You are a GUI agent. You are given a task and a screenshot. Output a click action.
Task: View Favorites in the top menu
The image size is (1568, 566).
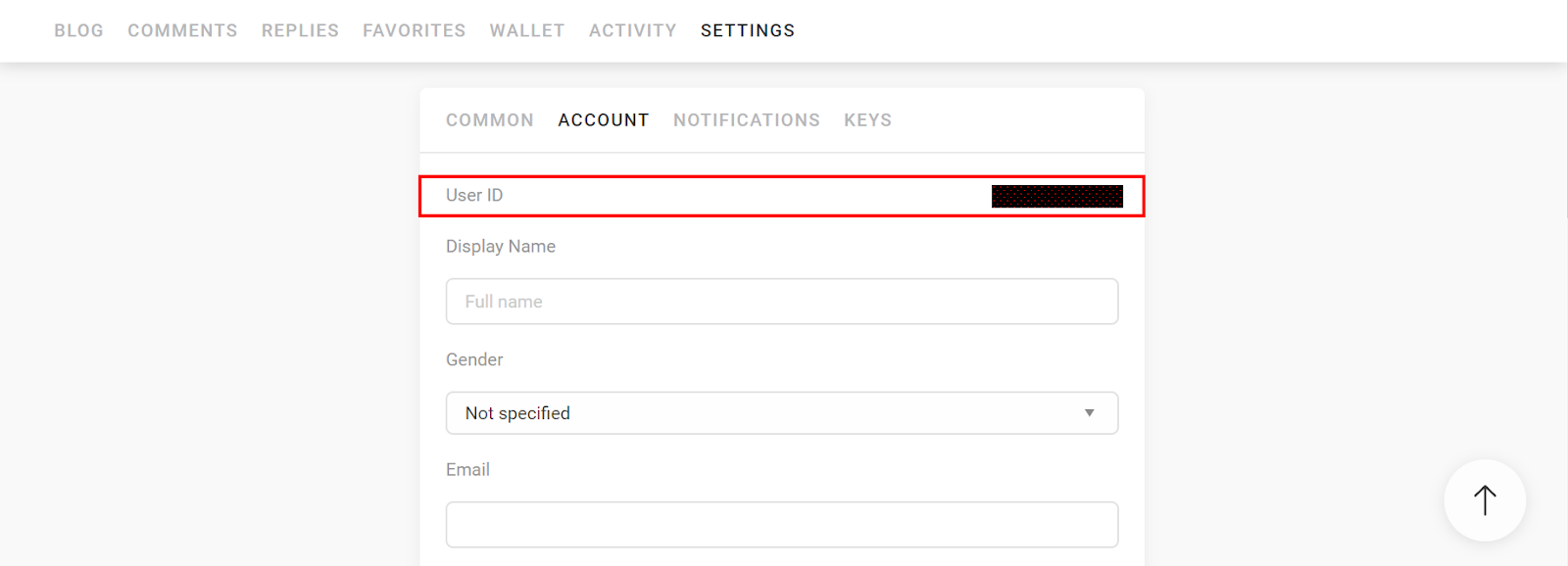point(415,30)
